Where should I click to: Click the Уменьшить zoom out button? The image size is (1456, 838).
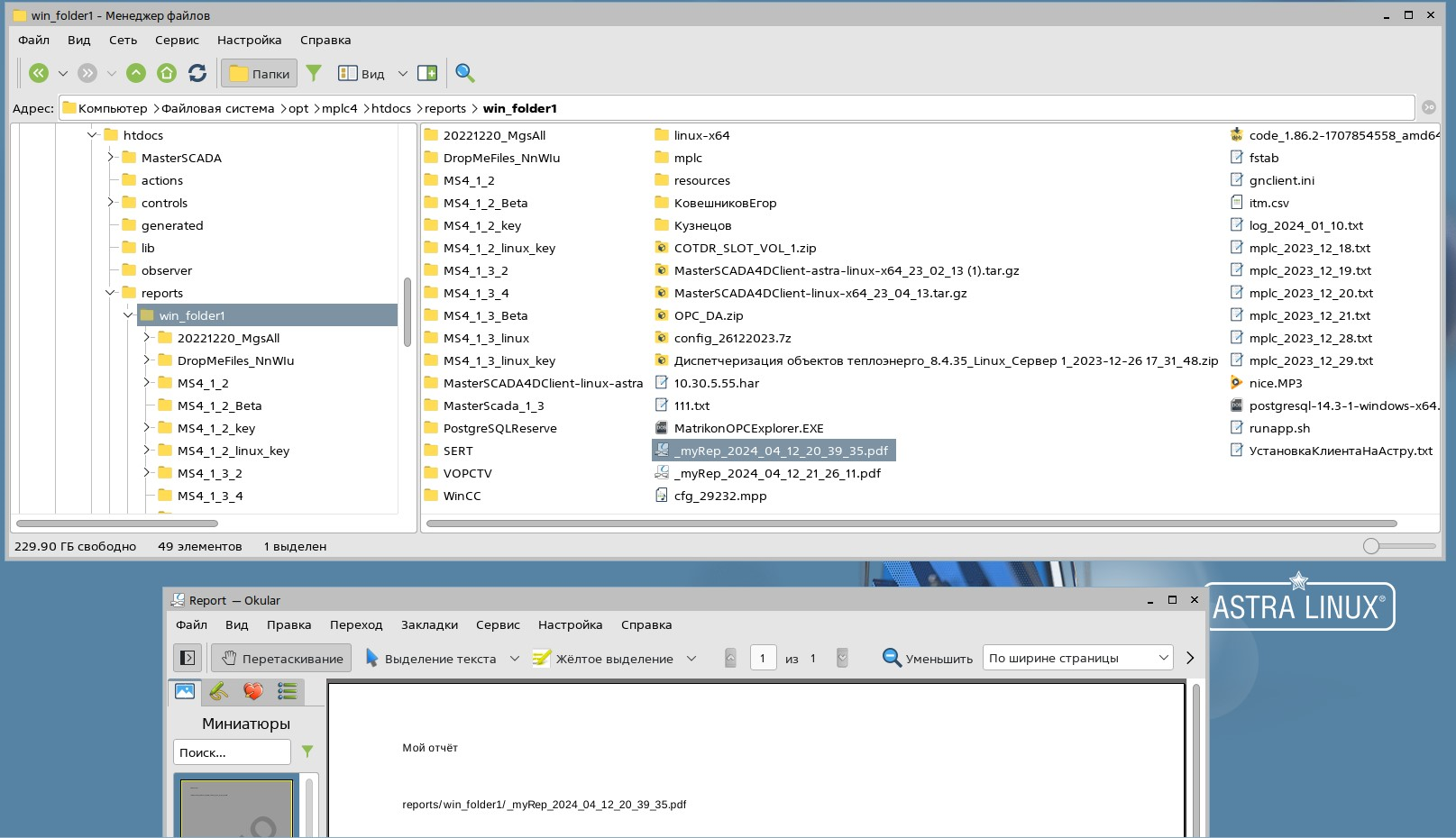click(928, 659)
